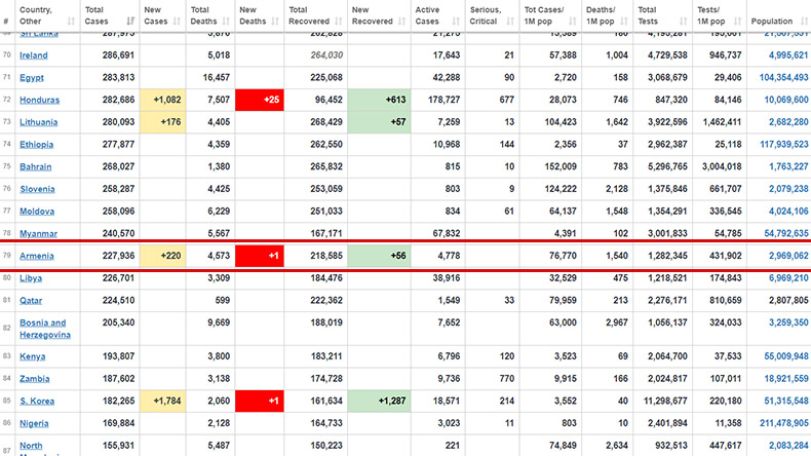
Task: Sort by Total Cases column icon
Action: (x=130, y=21)
